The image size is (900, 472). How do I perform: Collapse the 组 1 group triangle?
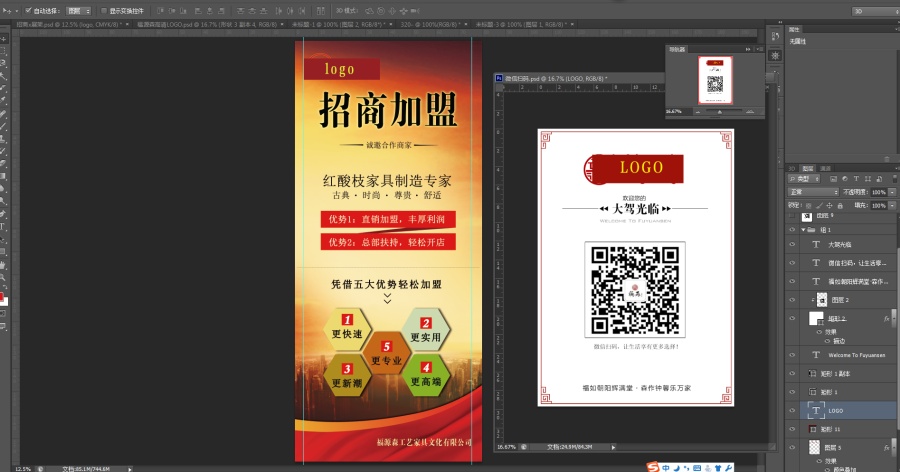point(803,230)
